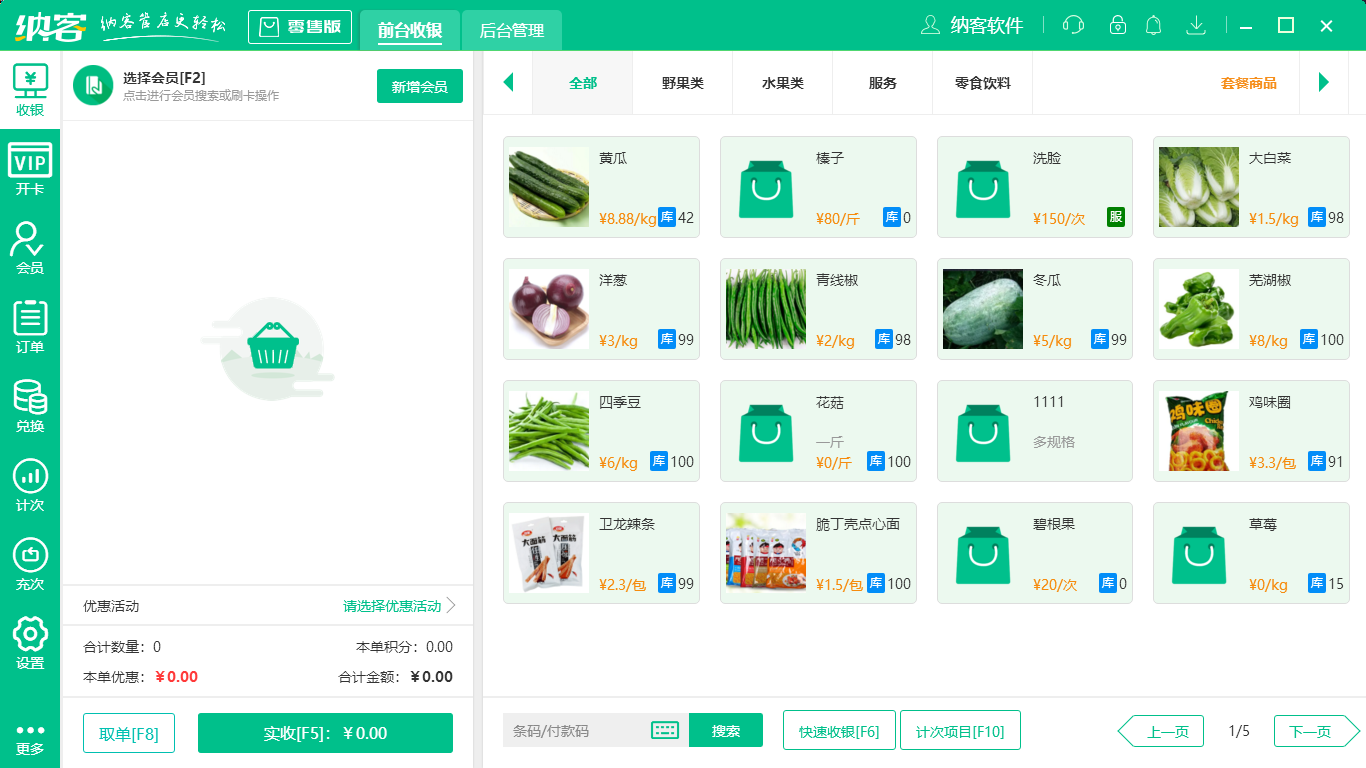Click the 搜索 search button
The height and width of the screenshot is (768, 1366).
click(726, 730)
